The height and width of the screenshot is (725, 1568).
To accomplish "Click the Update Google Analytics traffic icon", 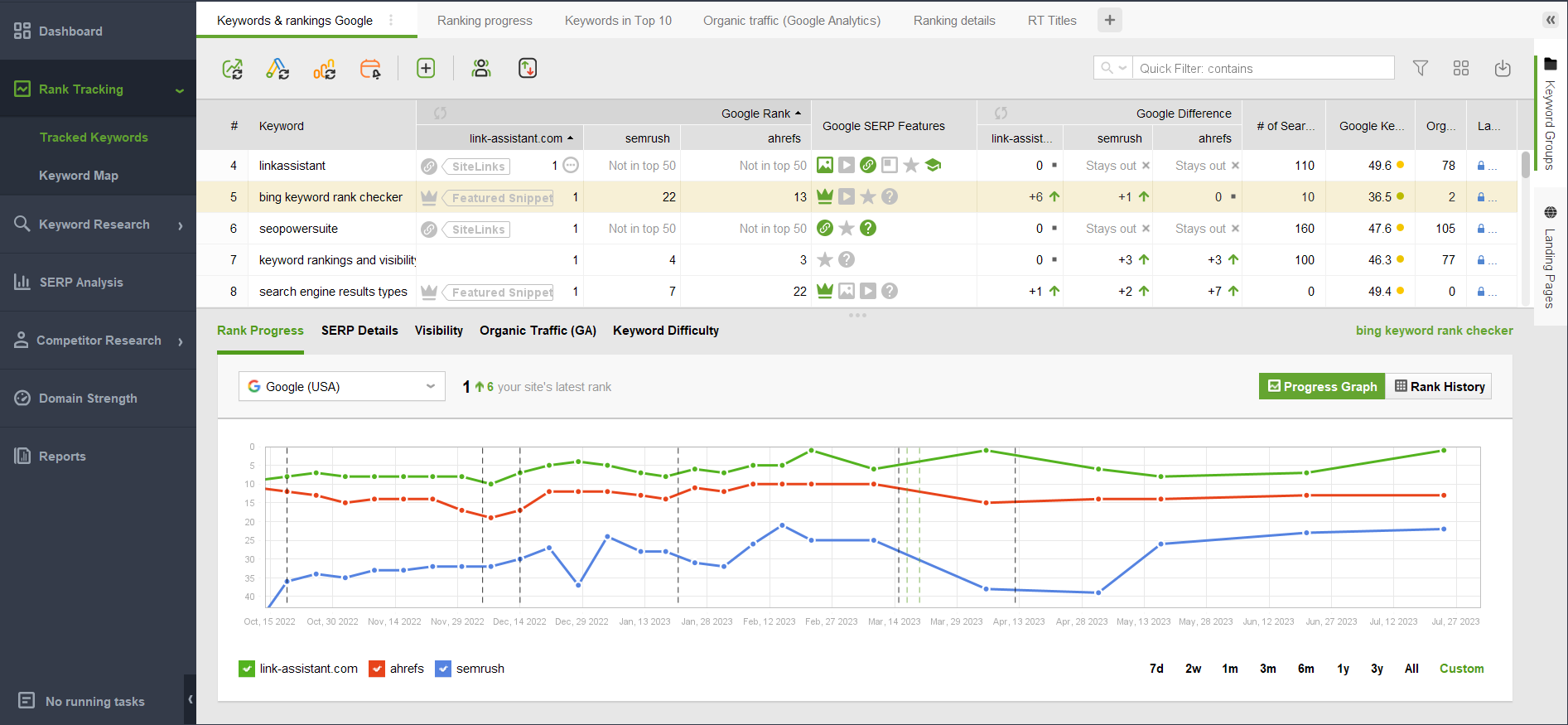I will point(324,69).
